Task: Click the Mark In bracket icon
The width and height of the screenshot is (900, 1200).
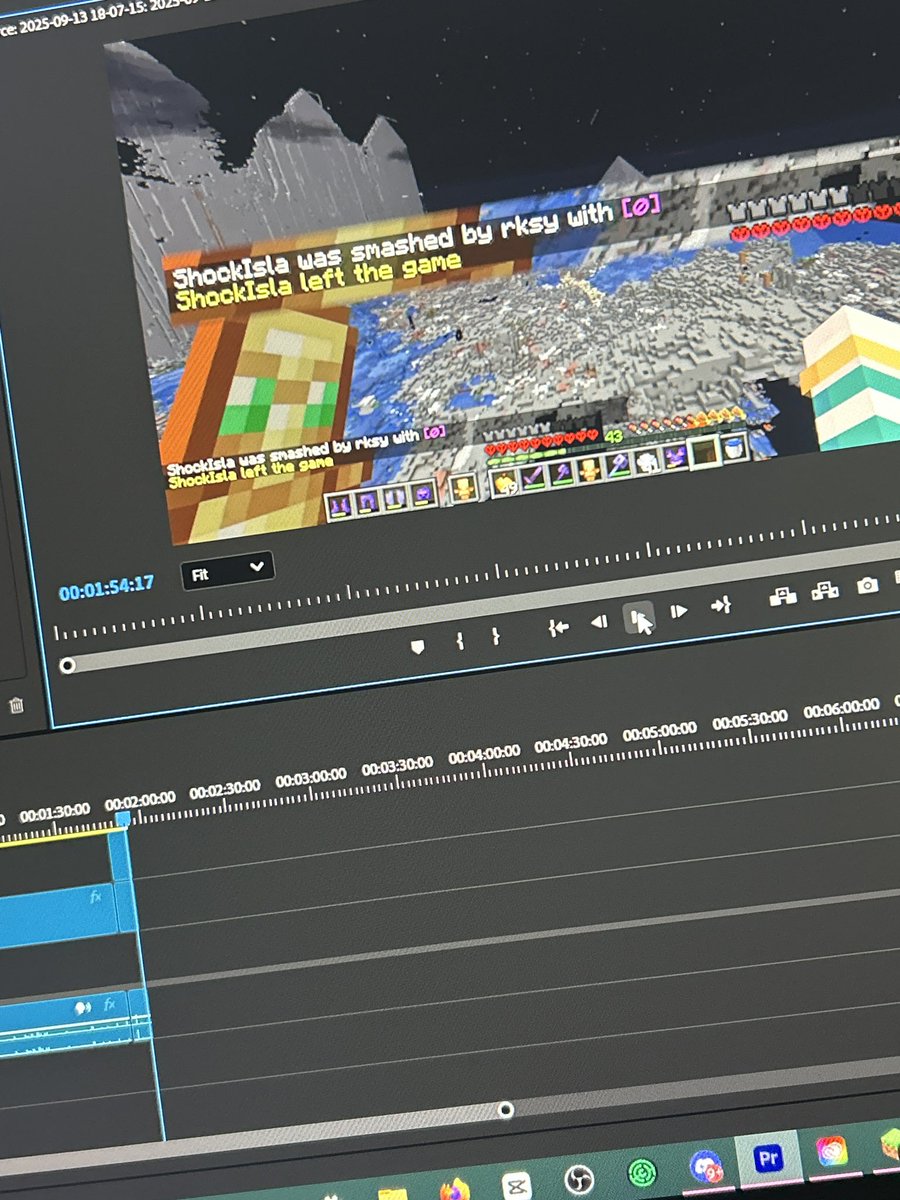Action: point(460,641)
